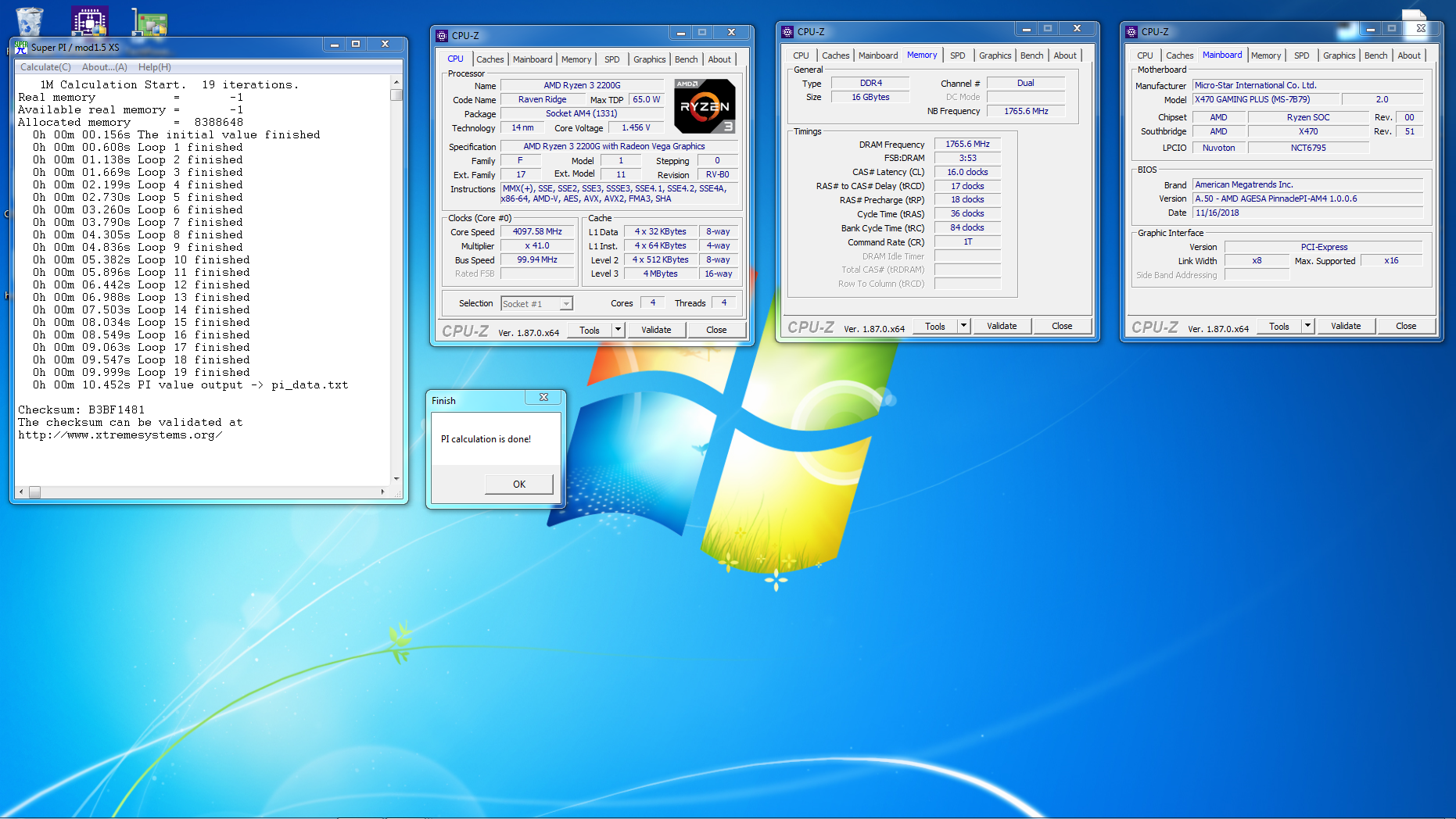This screenshot has width=1456, height=819.
Task: Click the NB Frequency value 1765.6 MHz
Action: point(1026,112)
